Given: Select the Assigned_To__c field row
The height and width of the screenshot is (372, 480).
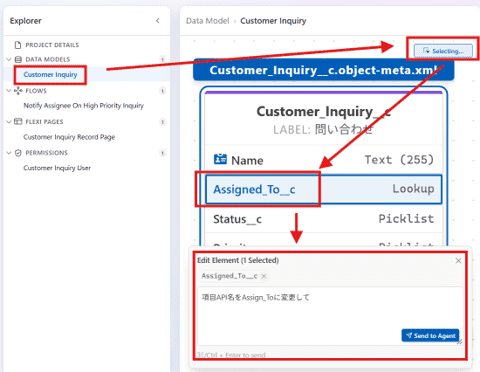Looking at the screenshot, I should (x=324, y=189).
